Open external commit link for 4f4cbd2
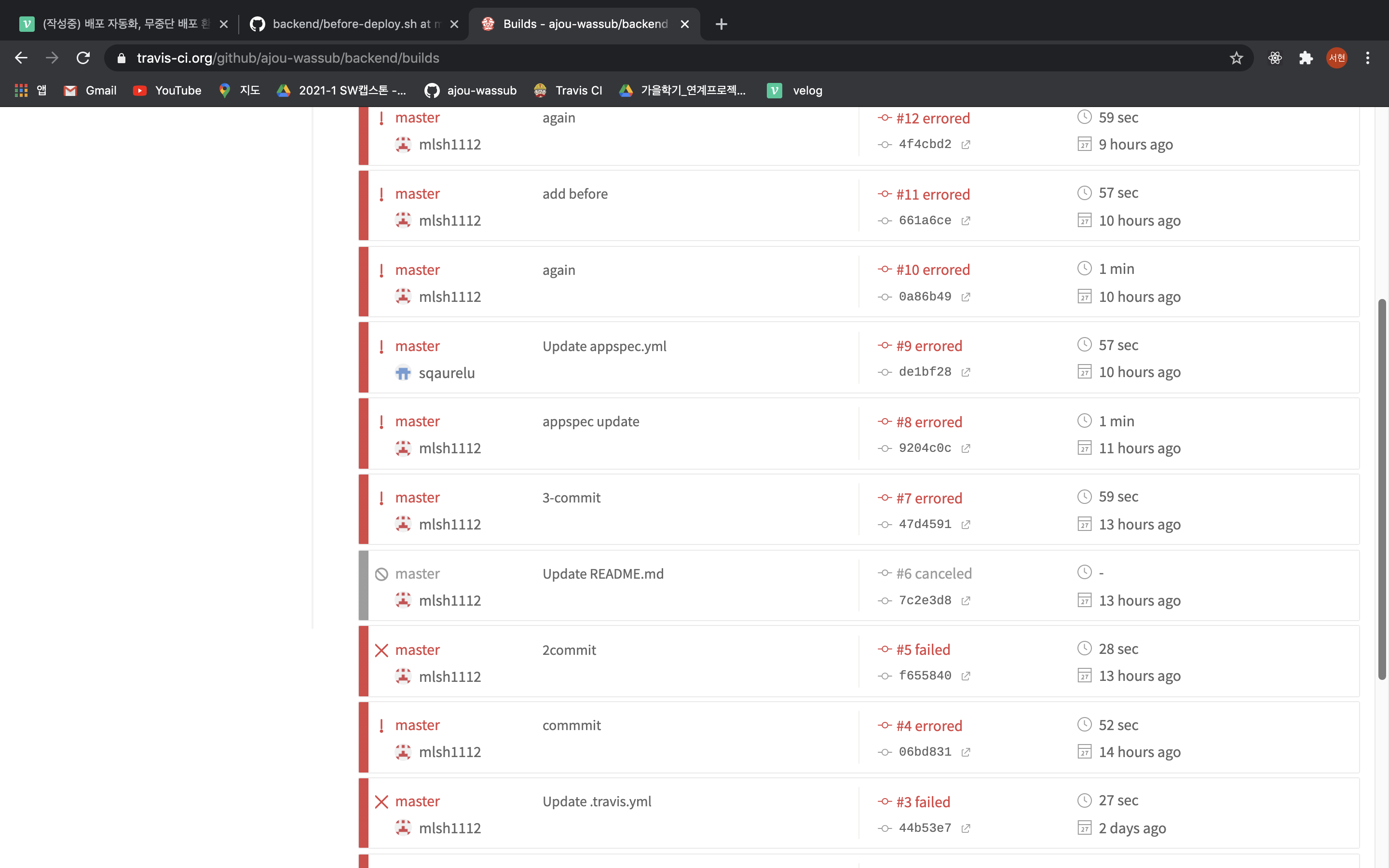This screenshot has width=1389, height=868. click(x=966, y=145)
